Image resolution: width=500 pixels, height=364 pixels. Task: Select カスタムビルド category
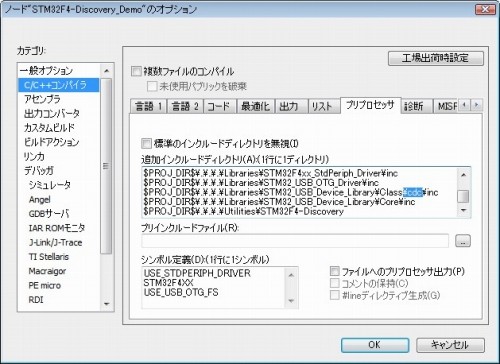coord(49,128)
